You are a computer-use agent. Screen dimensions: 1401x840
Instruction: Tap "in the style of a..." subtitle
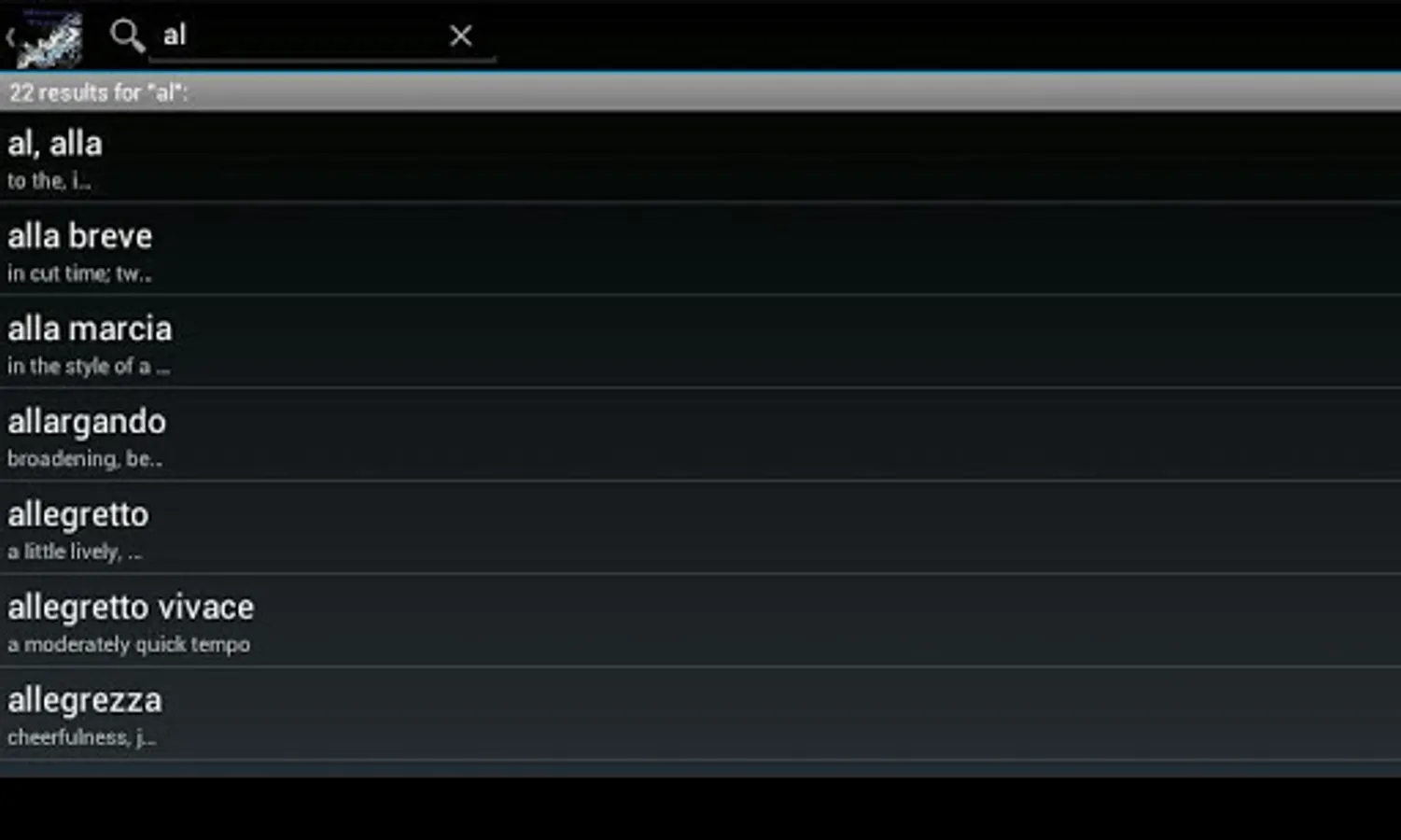click(x=89, y=367)
